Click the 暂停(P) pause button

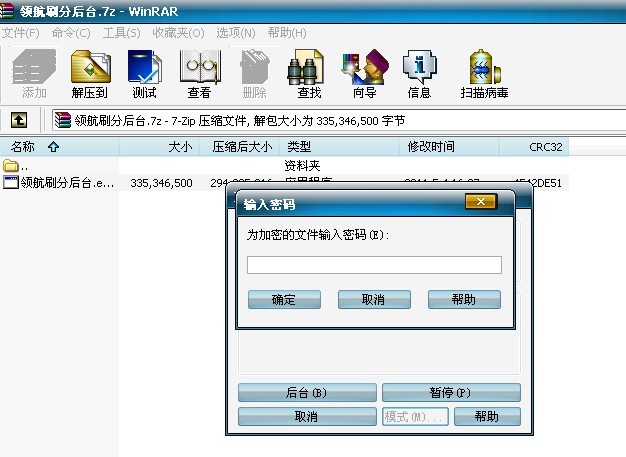(451, 393)
